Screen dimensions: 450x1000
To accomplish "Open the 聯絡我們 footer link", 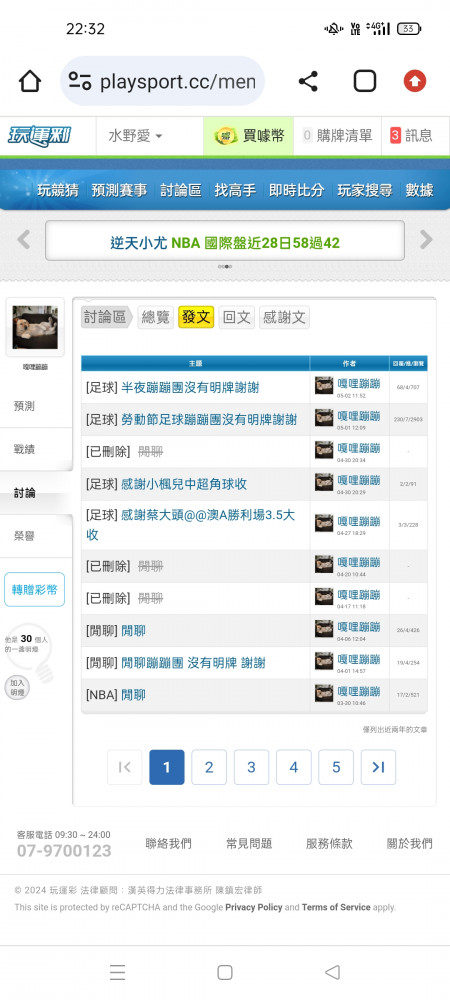I will 168,844.
